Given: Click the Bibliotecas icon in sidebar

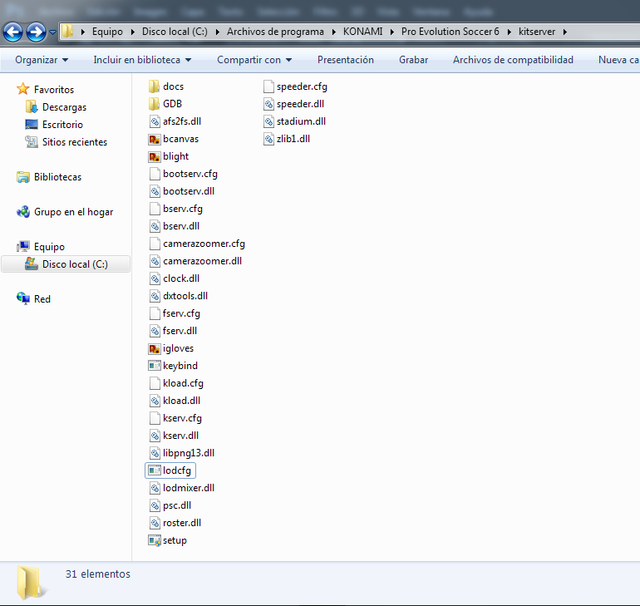Looking at the screenshot, I should tap(23, 177).
